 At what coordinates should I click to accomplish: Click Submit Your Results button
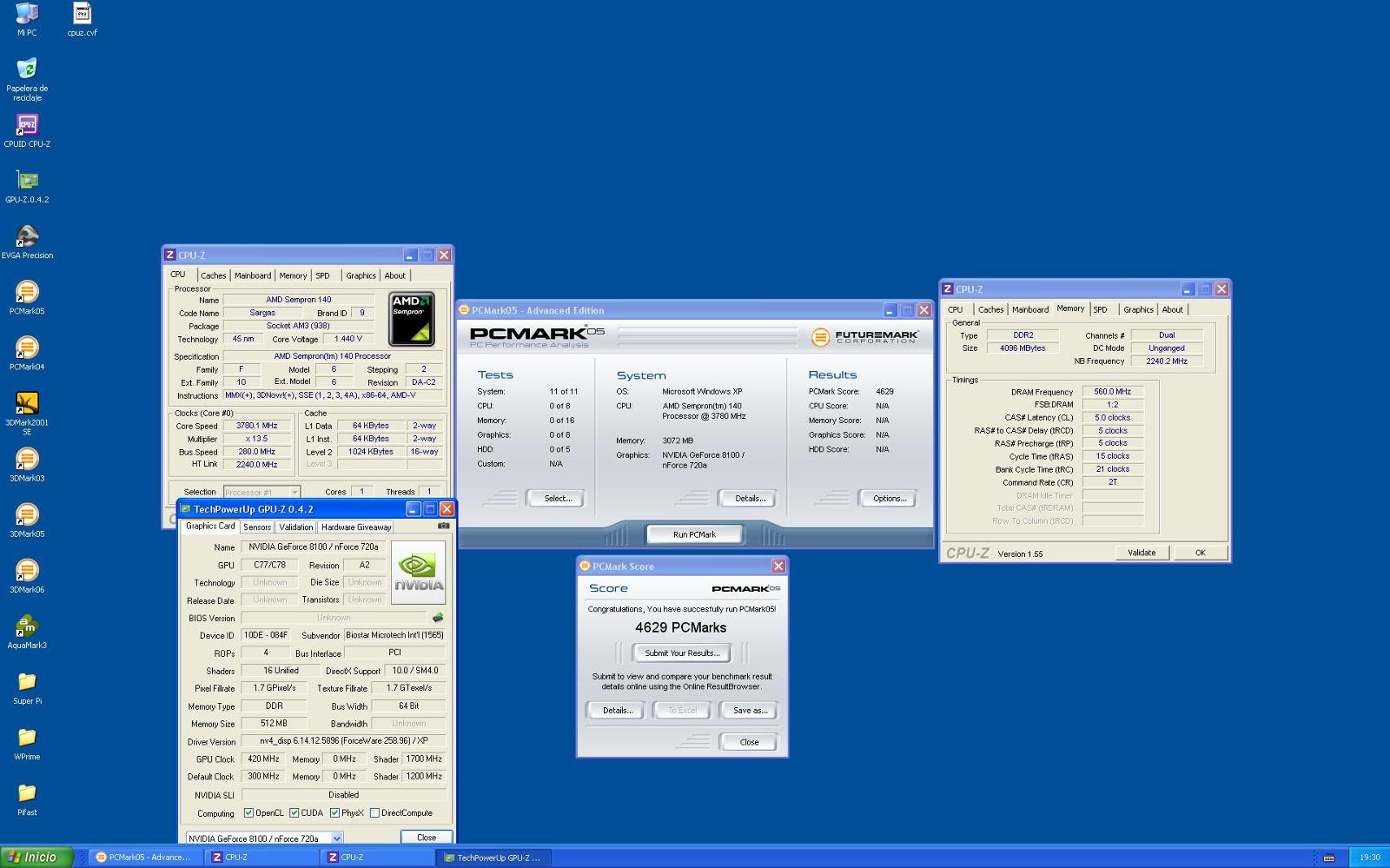(x=682, y=653)
